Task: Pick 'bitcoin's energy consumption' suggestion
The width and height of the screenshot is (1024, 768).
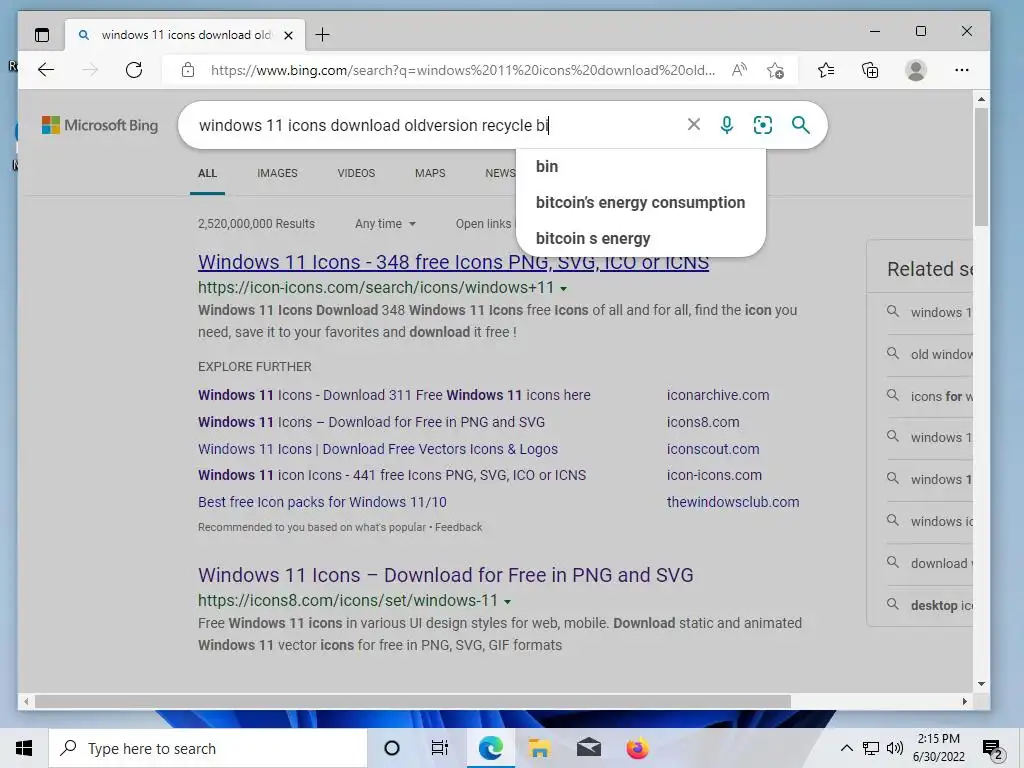Action: pos(640,202)
